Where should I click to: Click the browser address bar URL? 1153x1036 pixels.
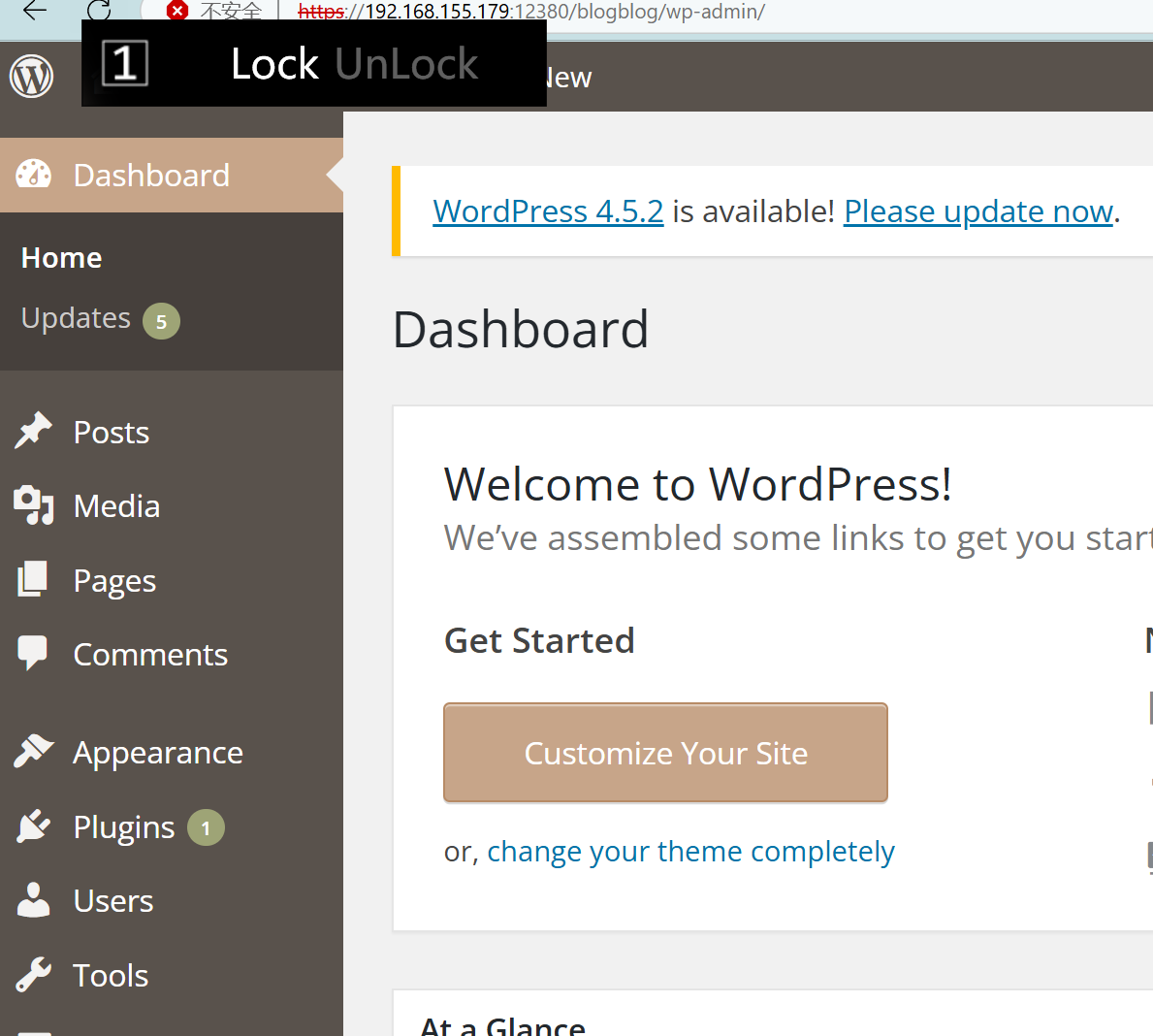click(x=530, y=11)
